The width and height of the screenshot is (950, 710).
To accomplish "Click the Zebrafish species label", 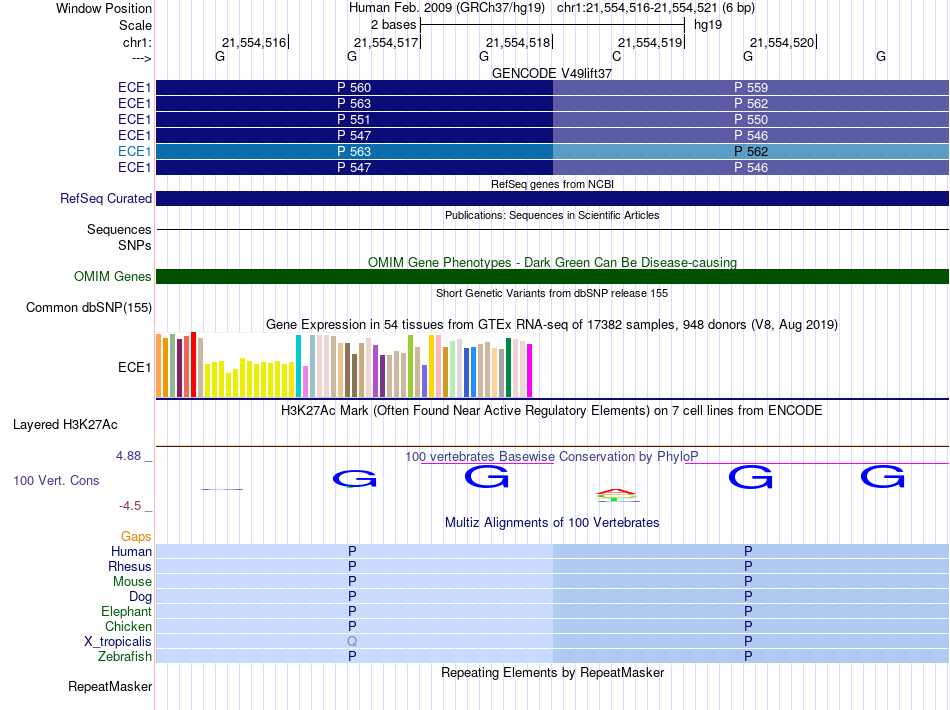I will pyautogui.click(x=125, y=657).
